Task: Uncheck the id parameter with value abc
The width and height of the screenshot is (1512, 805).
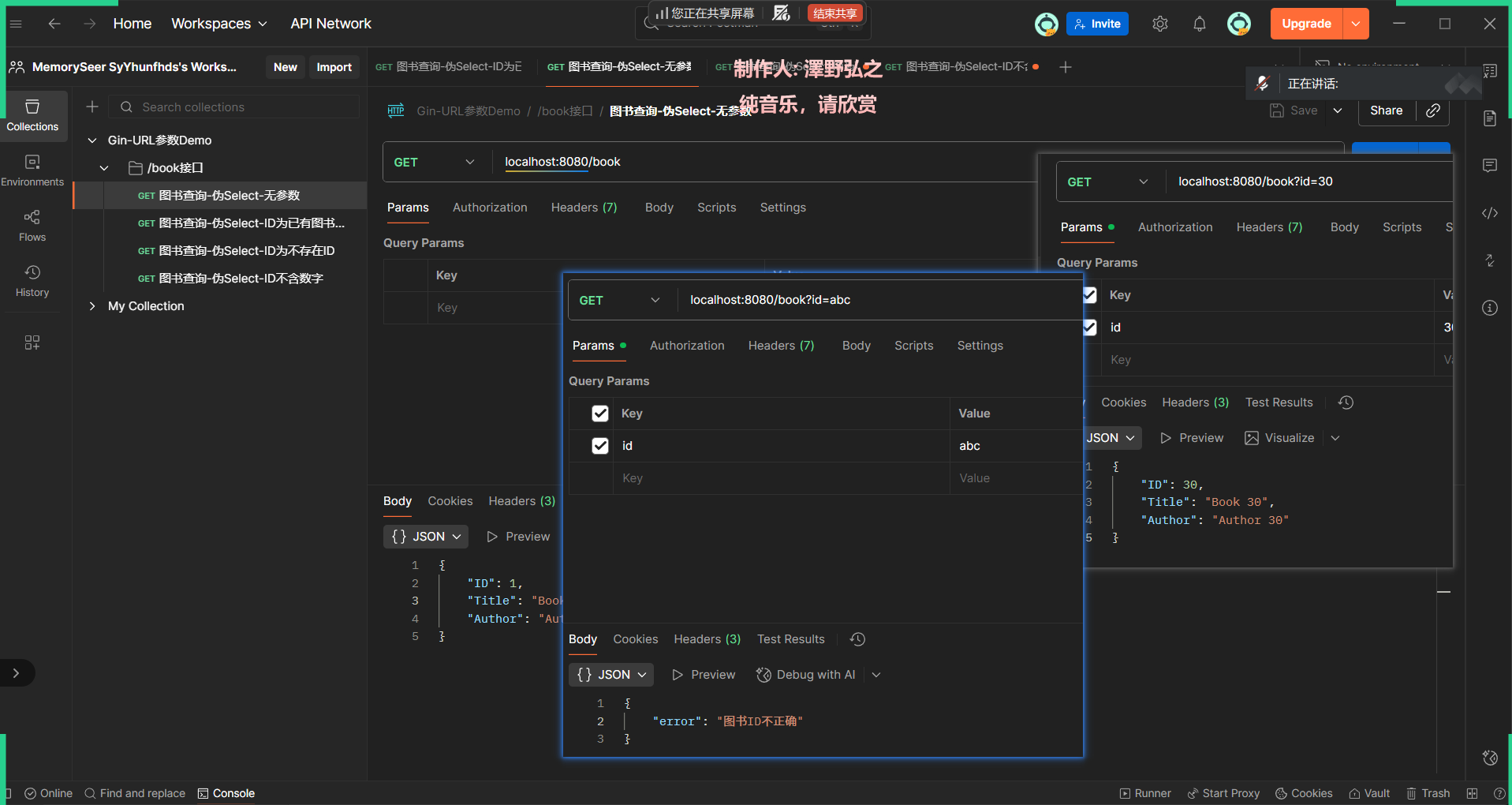Action: [600, 446]
